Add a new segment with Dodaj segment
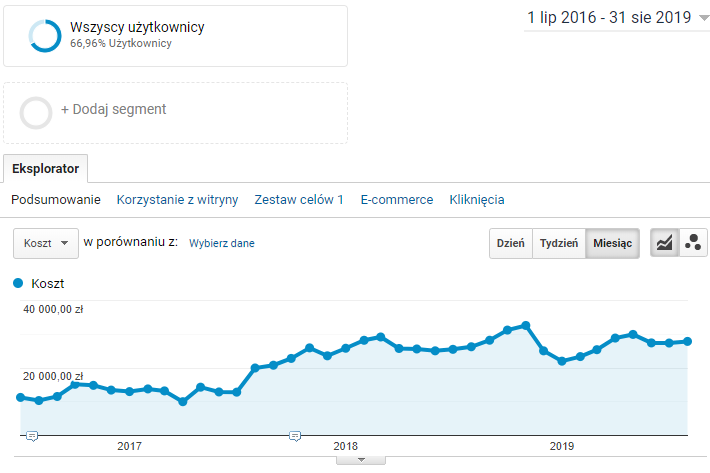This screenshot has width=710, height=473. tap(113, 109)
